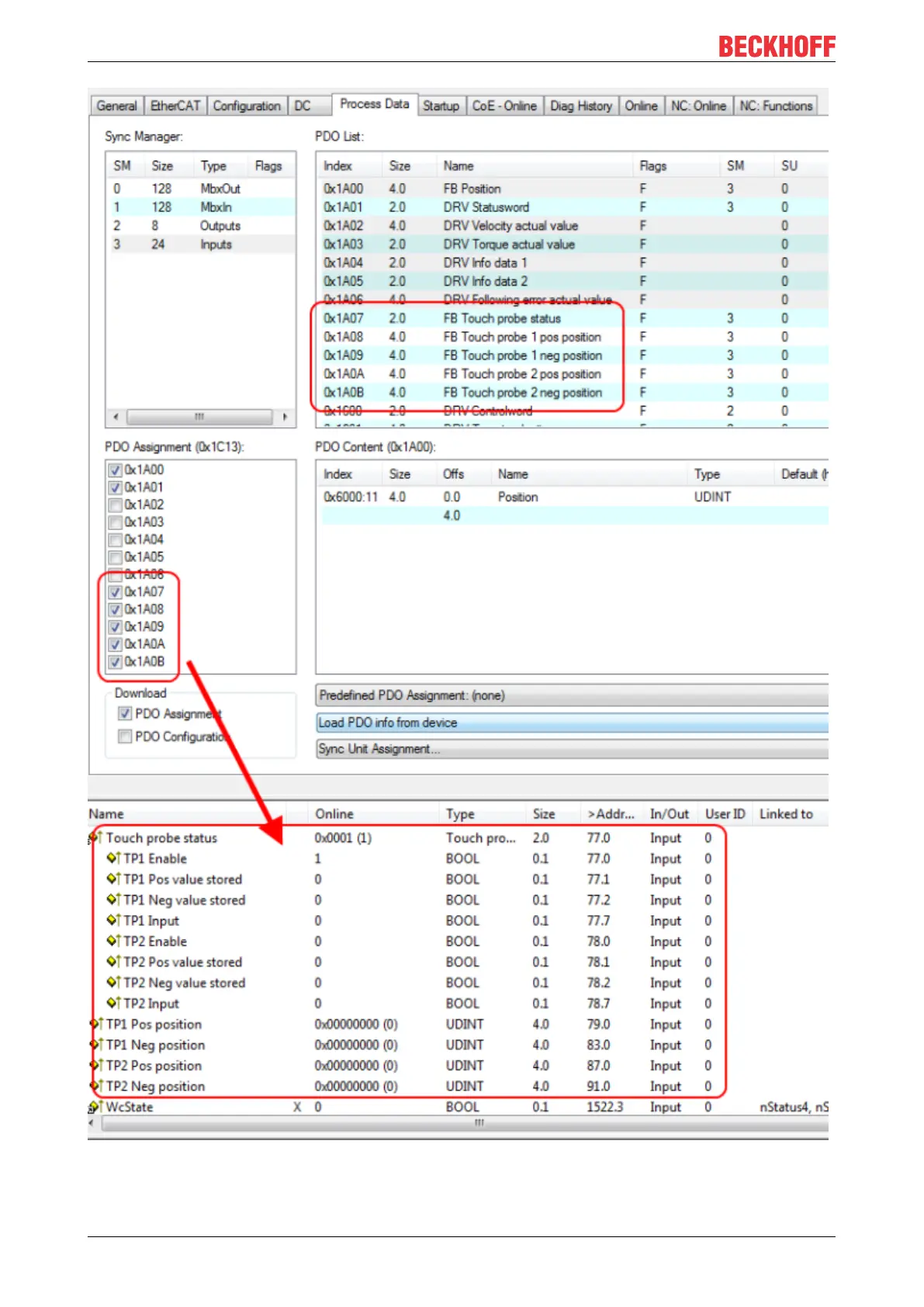
Task: Select FB Touch probe status PDO row
Action: point(573,318)
